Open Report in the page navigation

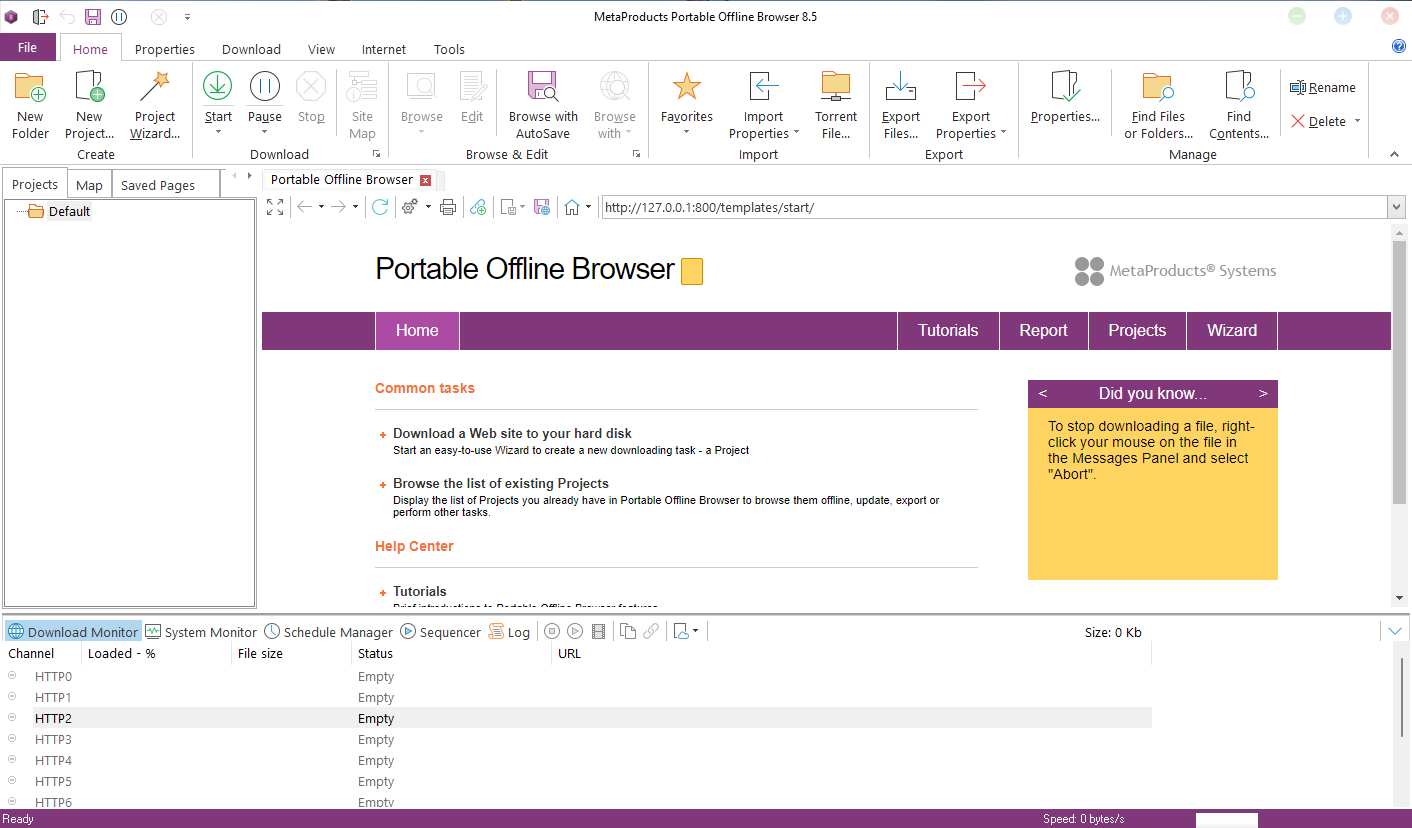point(1043,331)
